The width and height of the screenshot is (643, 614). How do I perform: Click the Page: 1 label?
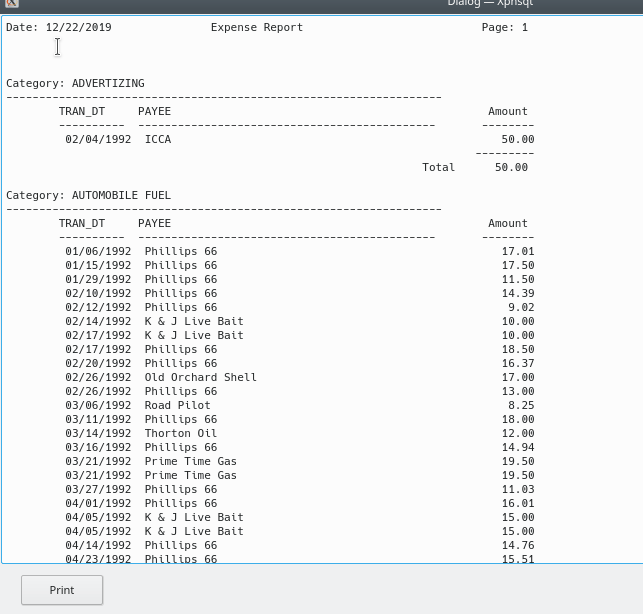(x=505, y=27)
